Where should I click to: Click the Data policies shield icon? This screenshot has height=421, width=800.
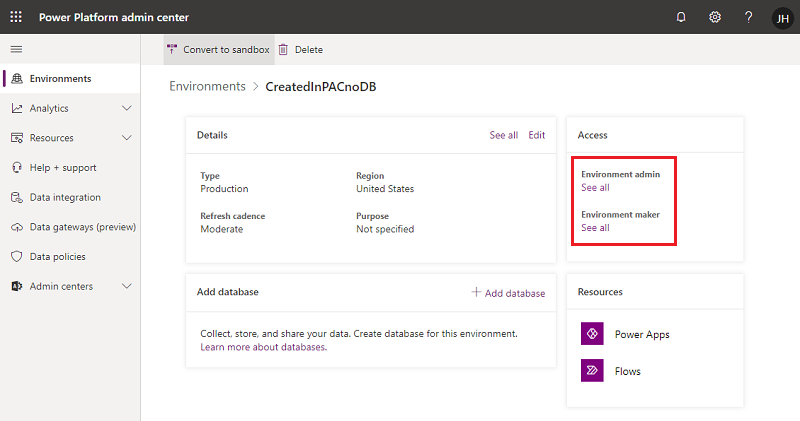[17, 256]
